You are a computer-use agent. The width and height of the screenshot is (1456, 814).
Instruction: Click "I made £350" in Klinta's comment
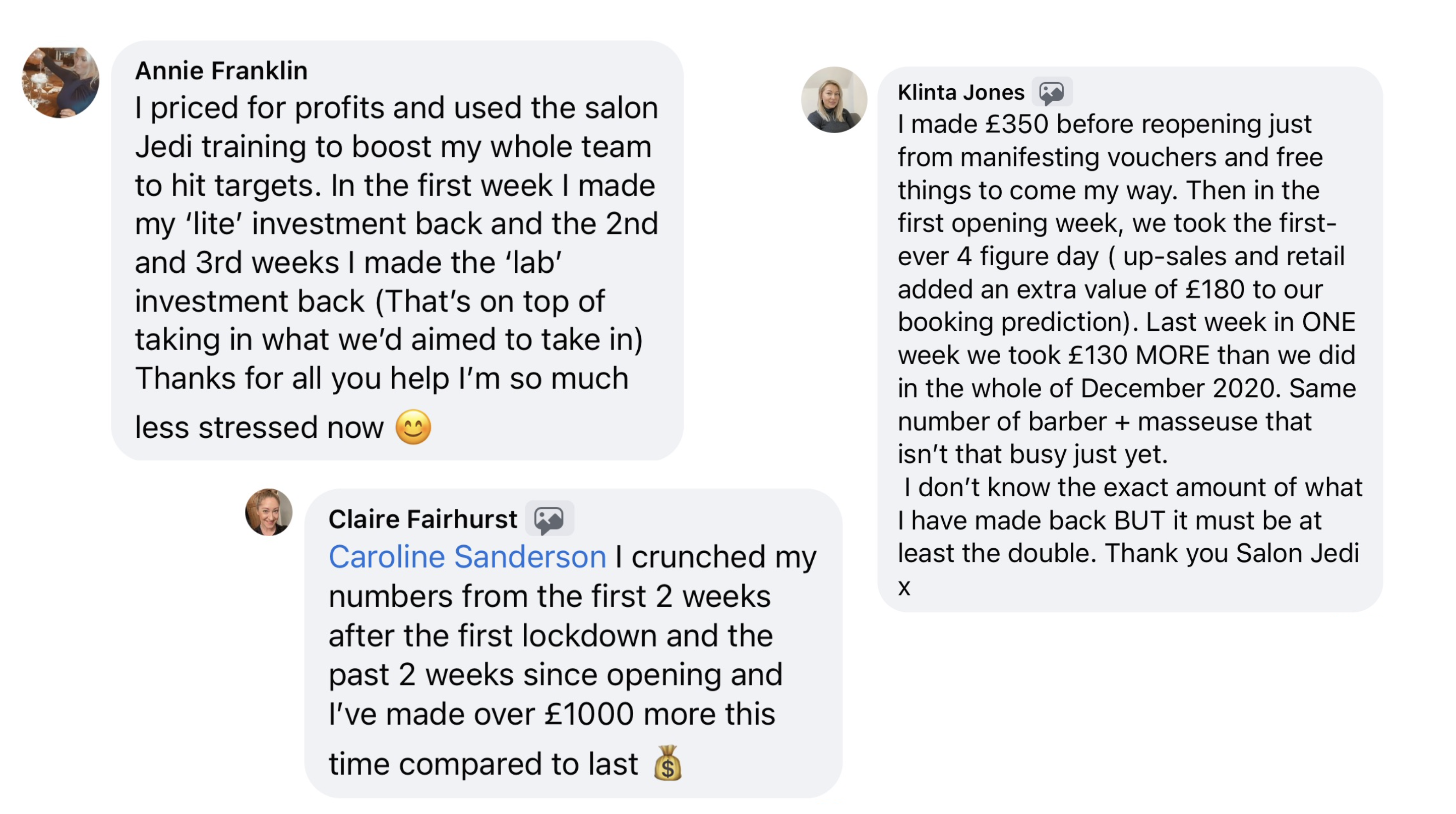[x=973, y=125]
